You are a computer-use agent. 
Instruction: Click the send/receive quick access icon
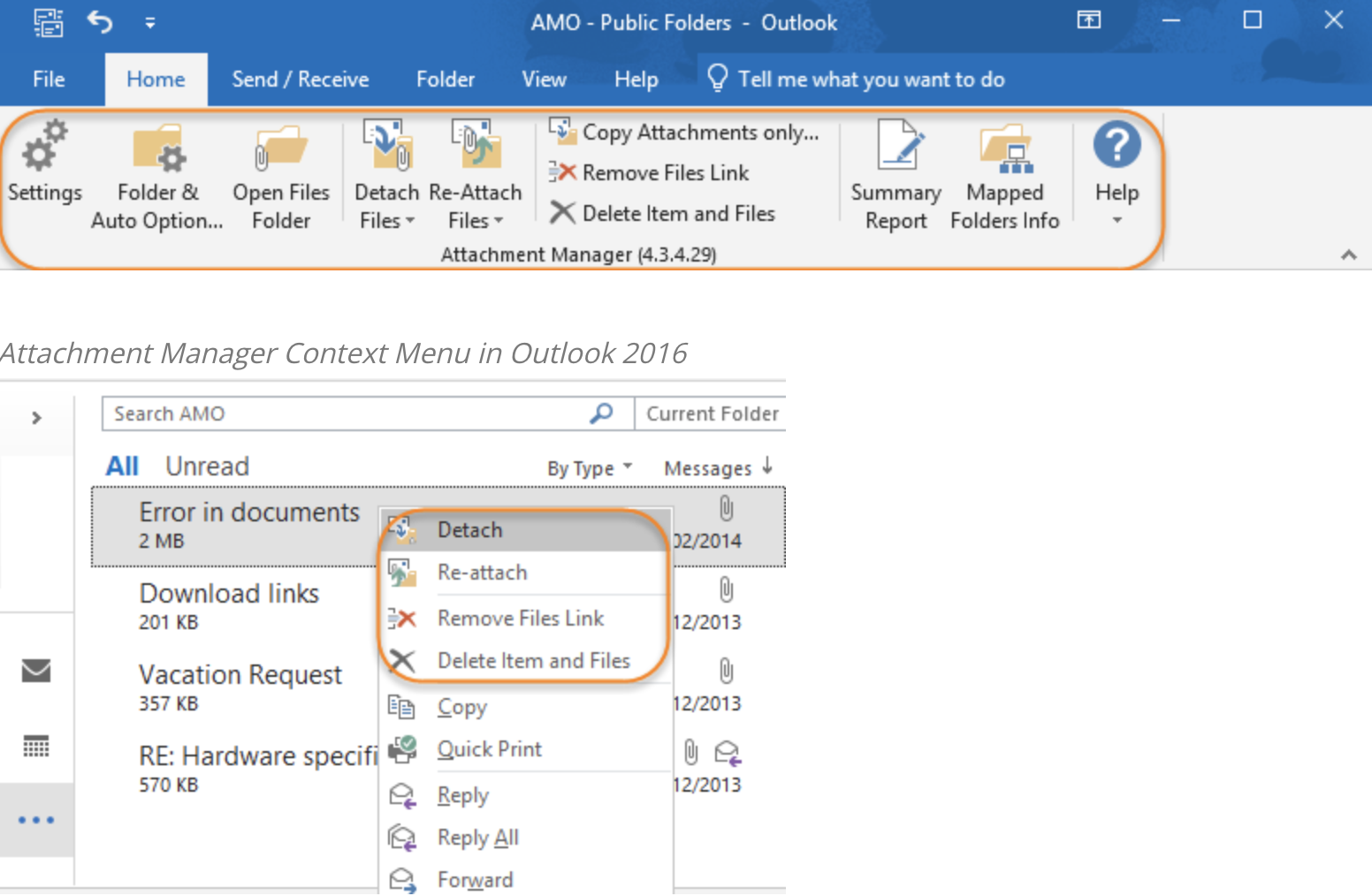tap(49, 22)
